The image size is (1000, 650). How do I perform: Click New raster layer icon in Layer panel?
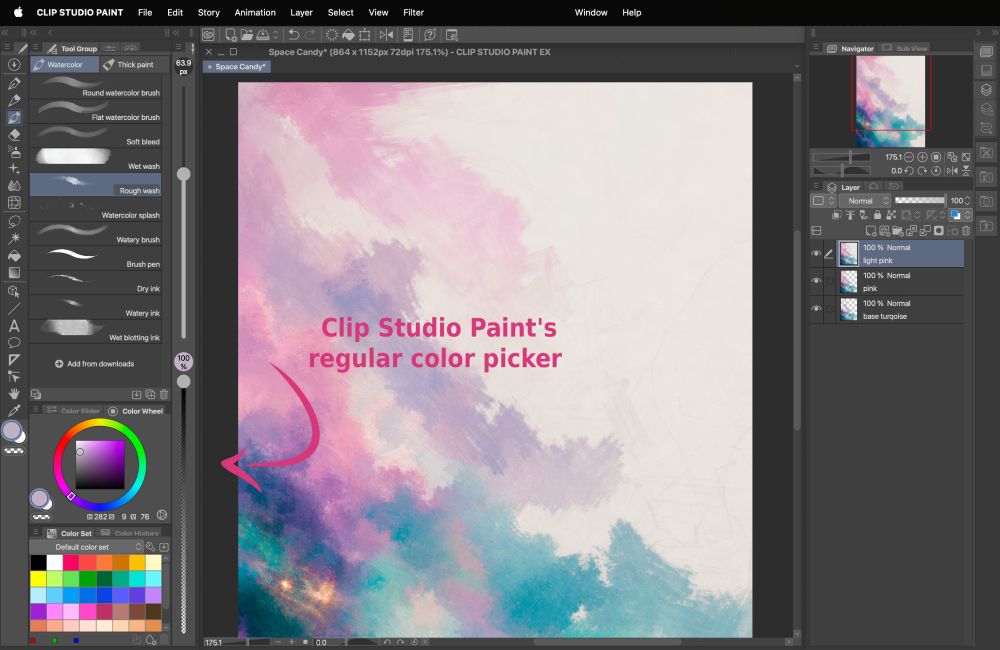click(871, 231)
